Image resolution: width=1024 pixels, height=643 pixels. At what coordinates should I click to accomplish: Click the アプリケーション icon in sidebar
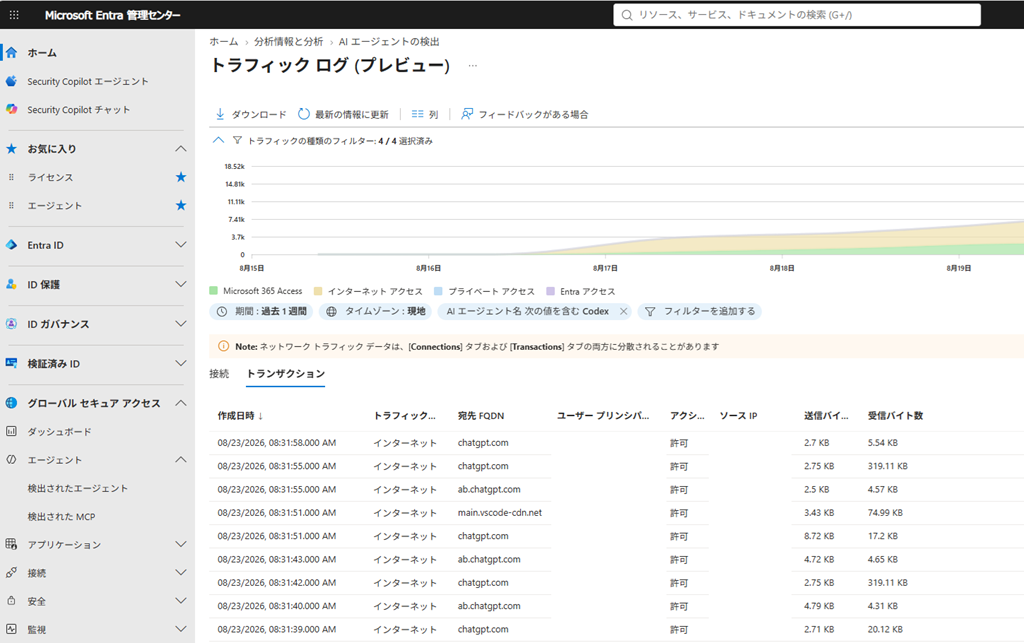pos(11,544)
